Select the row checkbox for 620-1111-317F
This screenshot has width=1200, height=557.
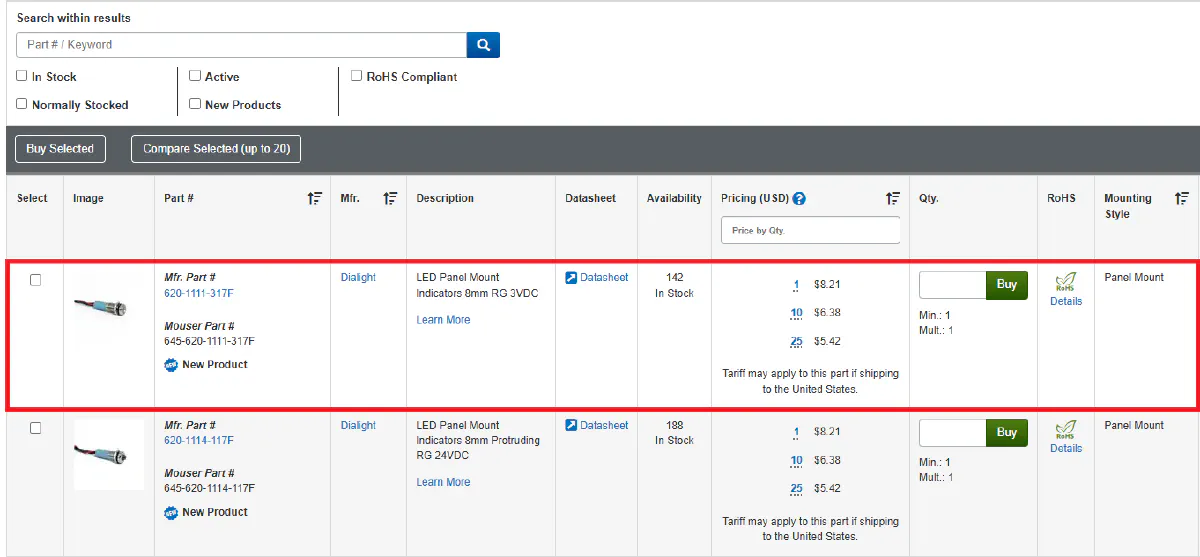36,280
